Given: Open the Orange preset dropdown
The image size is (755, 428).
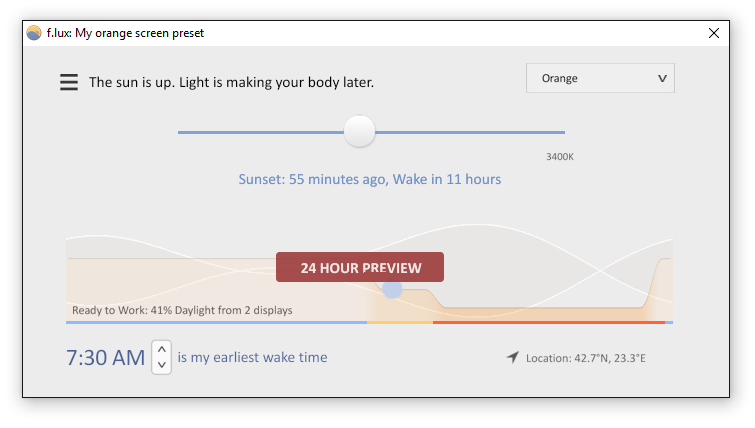Looking at the screenshot, I should click(x=600, y=78).
